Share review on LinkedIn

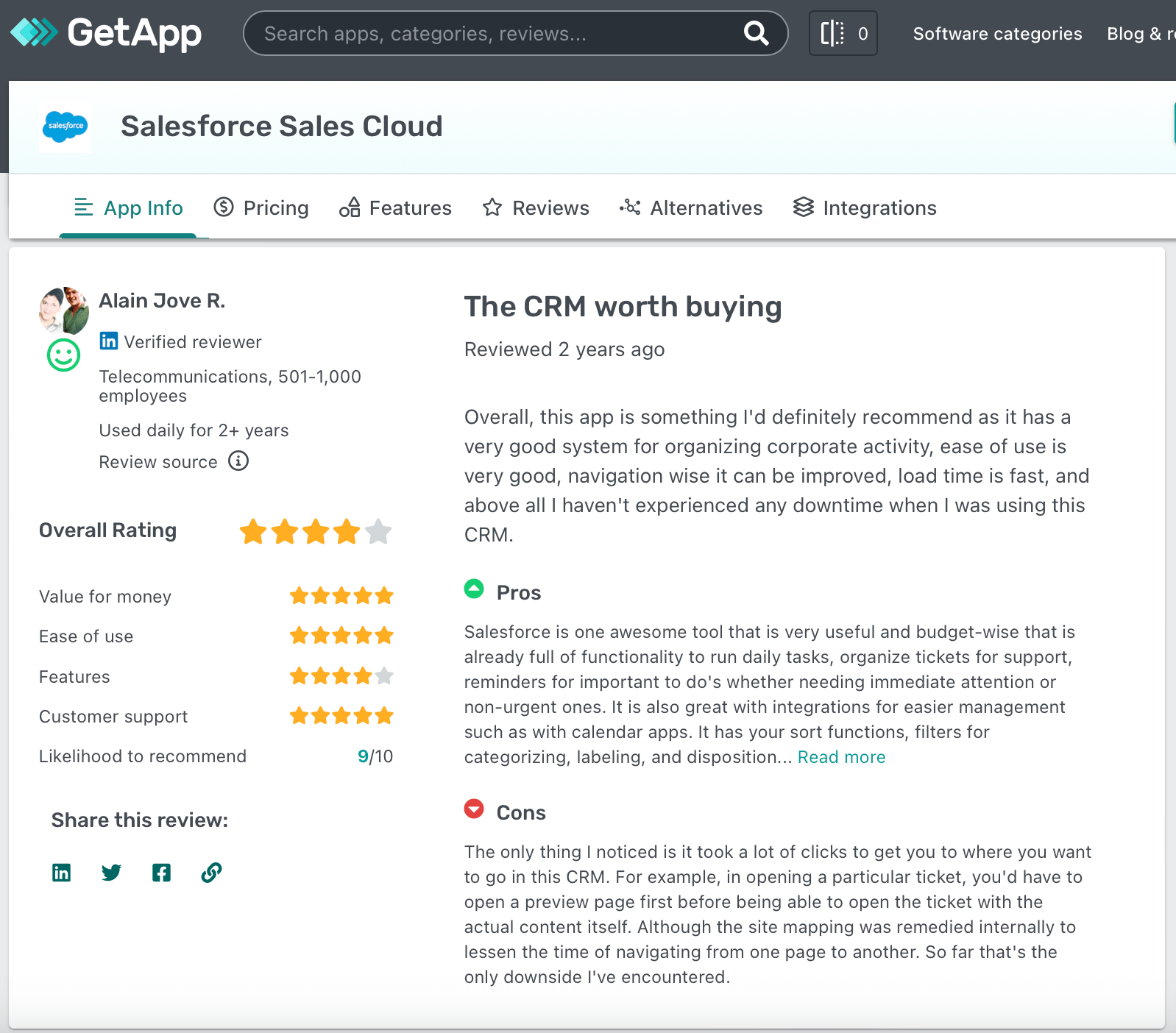(62, 873)
